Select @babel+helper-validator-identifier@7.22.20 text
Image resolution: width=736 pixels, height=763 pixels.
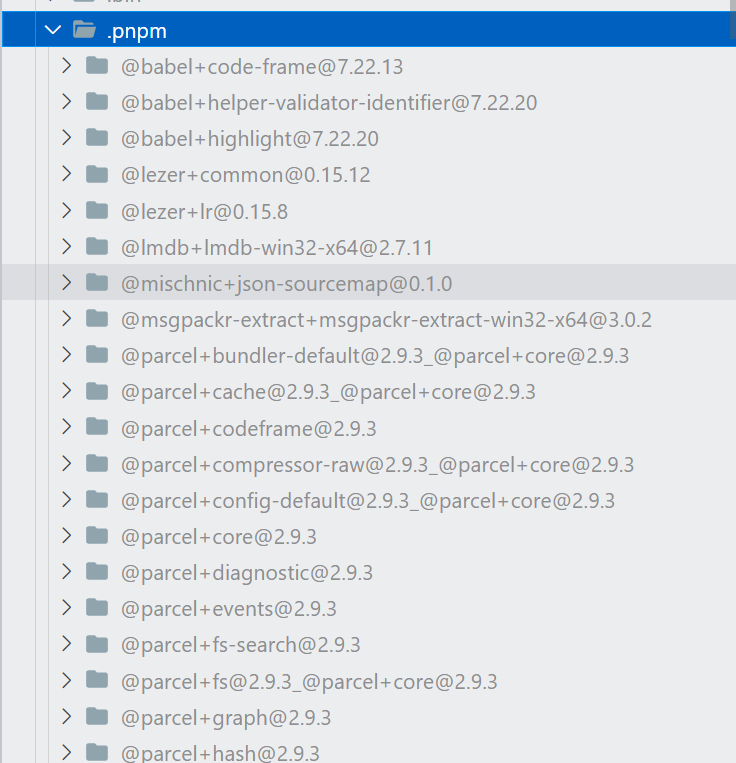[x=329, y=103]
